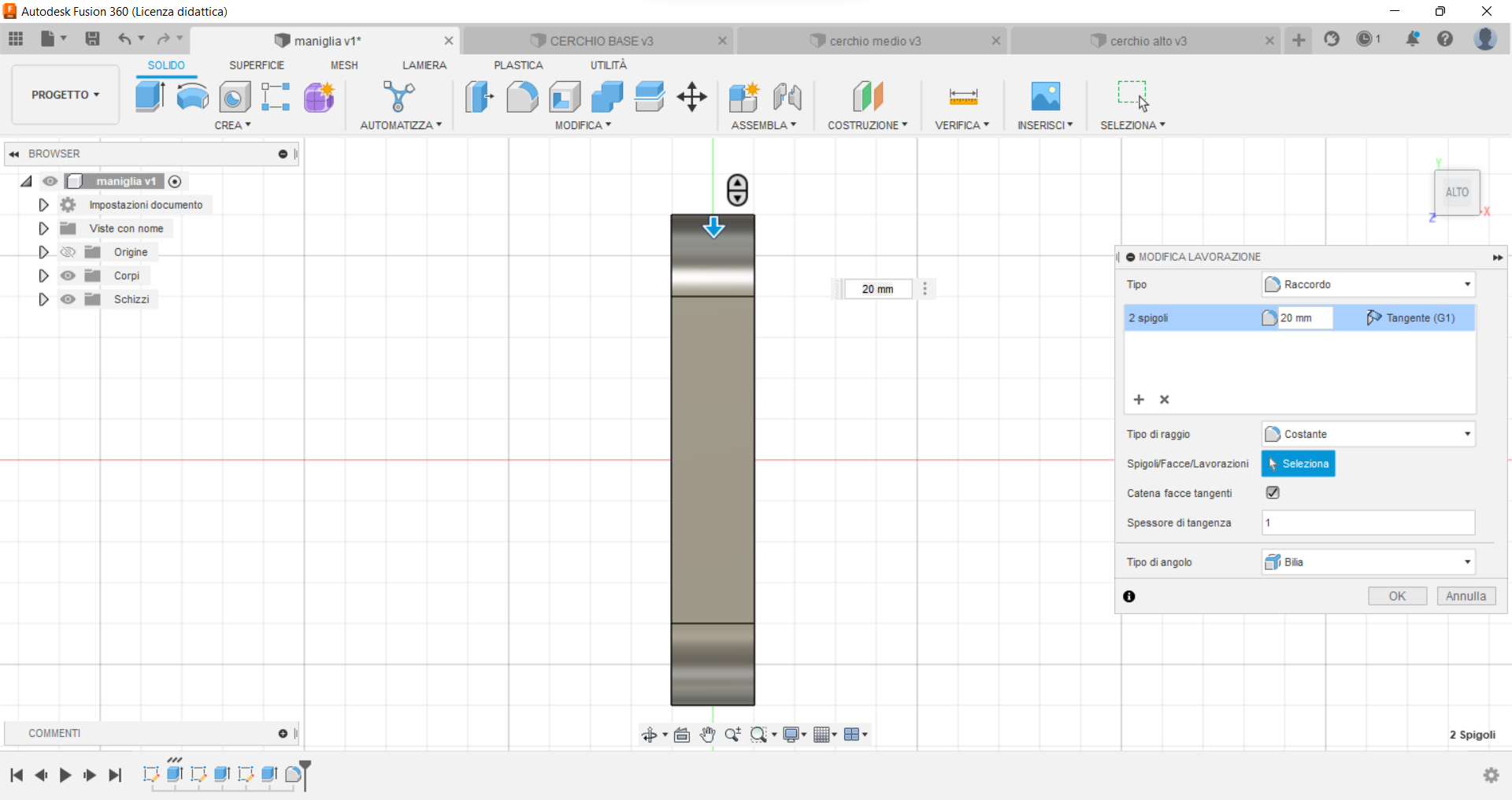Select the Extrude tool in the CREA group
Screen dimensions: 1512x800
[x=150, y=97]
